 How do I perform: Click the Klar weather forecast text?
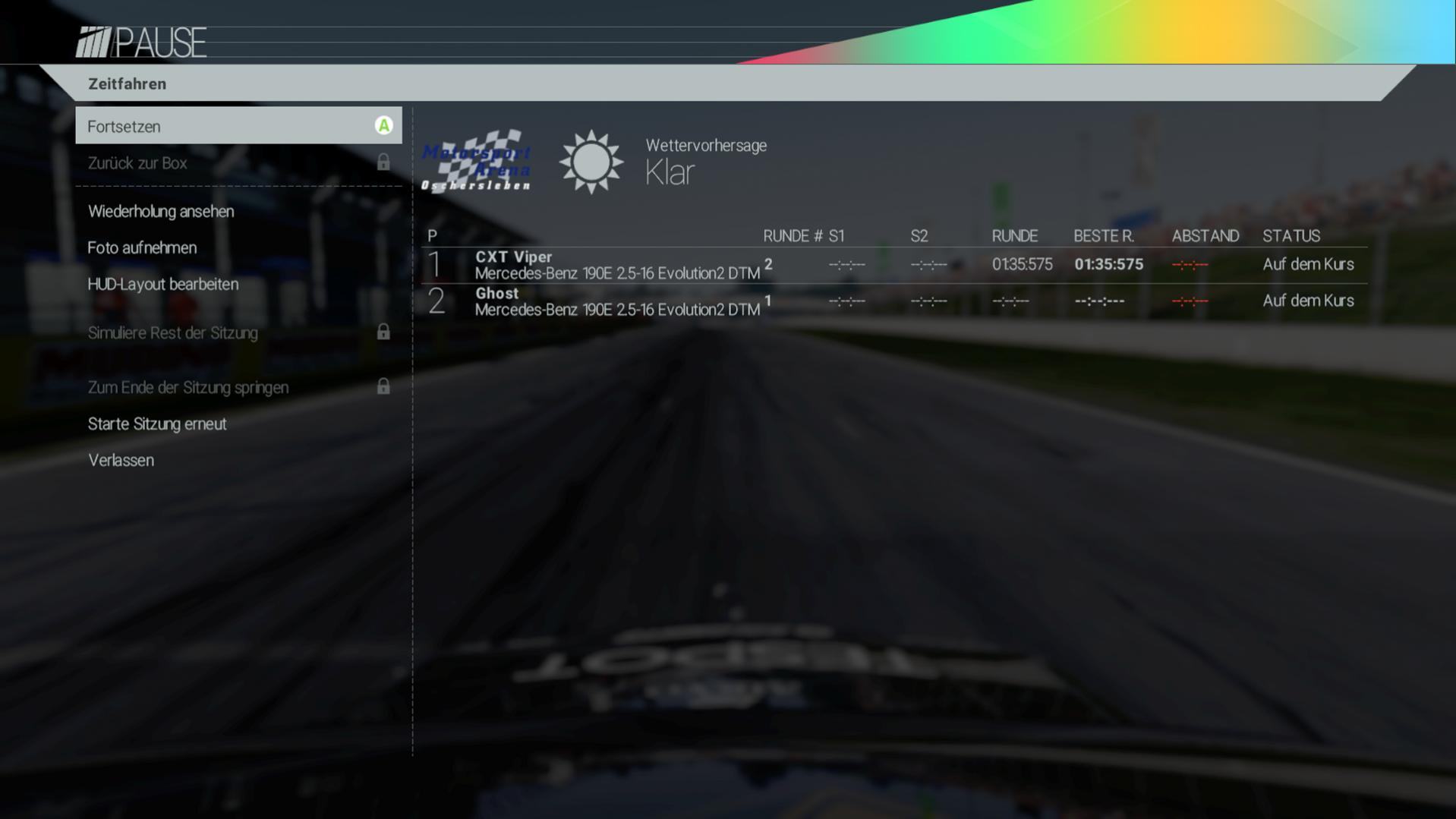(x=670, y=172)
